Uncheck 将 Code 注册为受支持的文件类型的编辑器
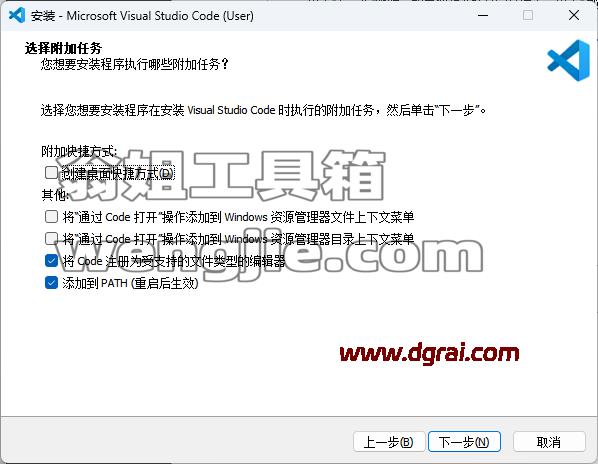 tap(51, 261)
